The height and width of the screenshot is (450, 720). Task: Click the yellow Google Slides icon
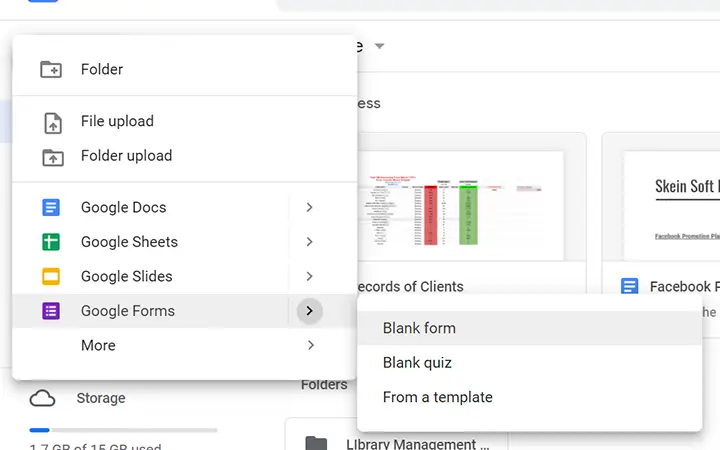pos(51,276)
